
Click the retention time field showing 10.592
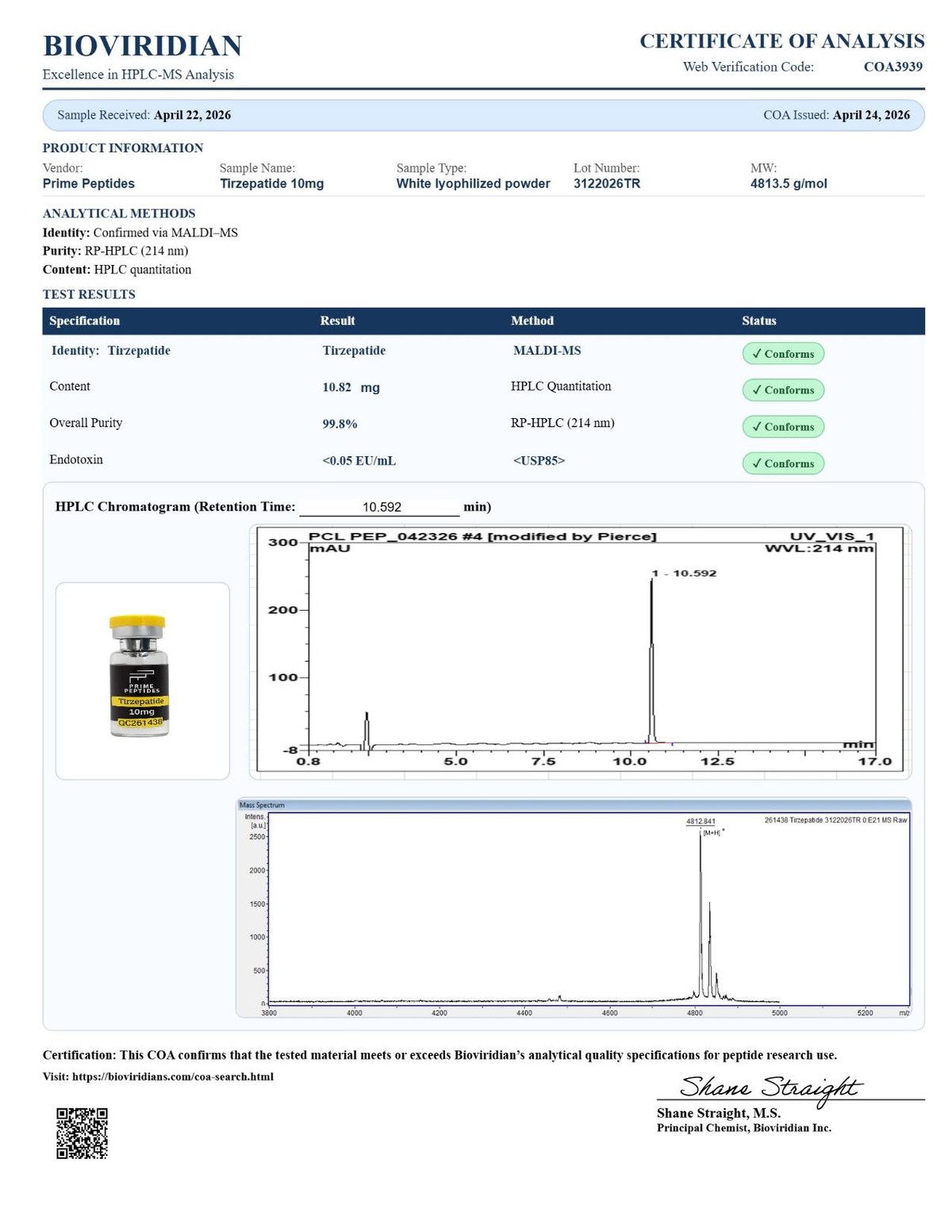[381, 507]
